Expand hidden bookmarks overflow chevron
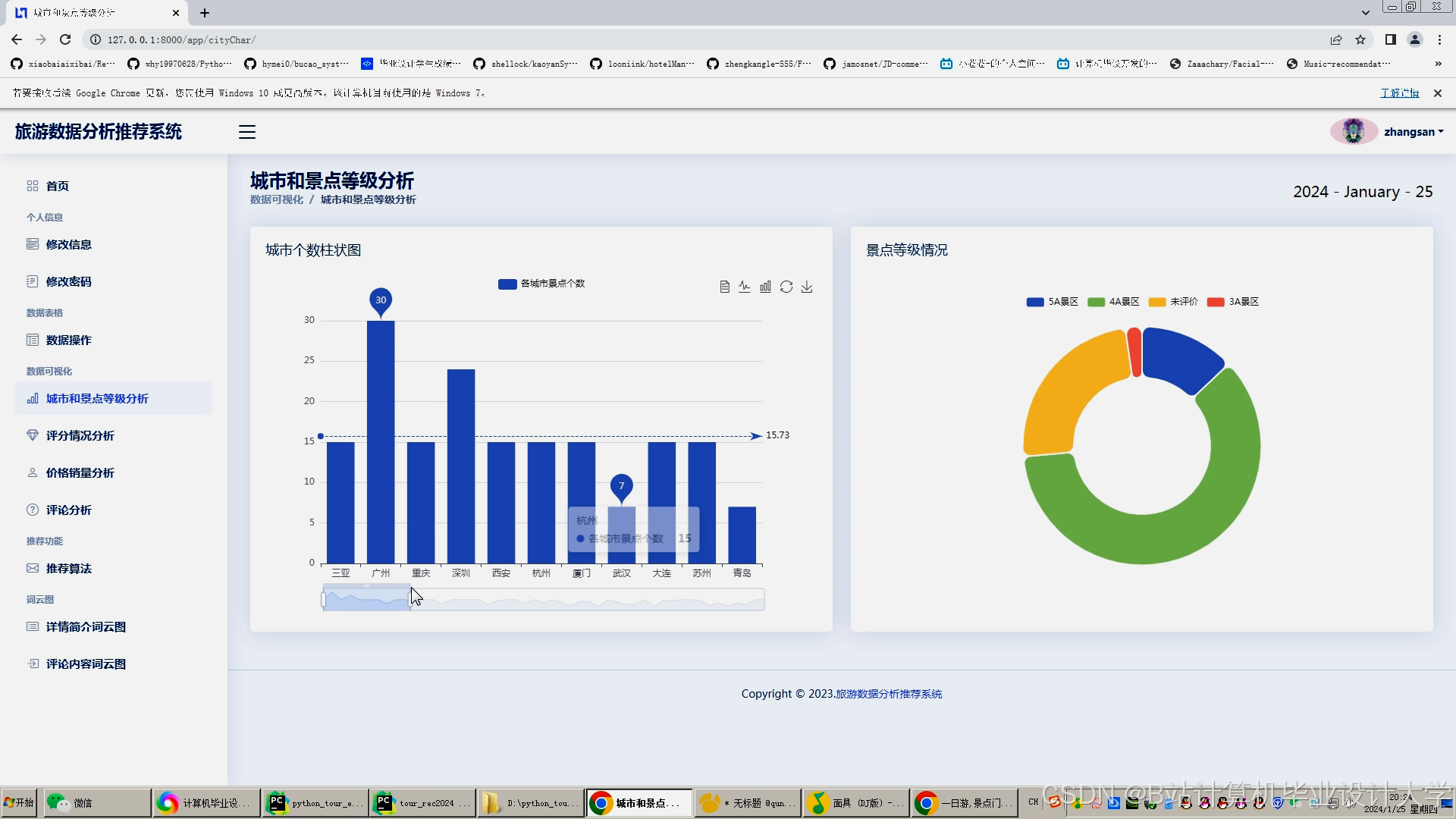Image resolution: width=1456 pixels, height=819 pixels. pyautogui.click(x=1438, y=64)
